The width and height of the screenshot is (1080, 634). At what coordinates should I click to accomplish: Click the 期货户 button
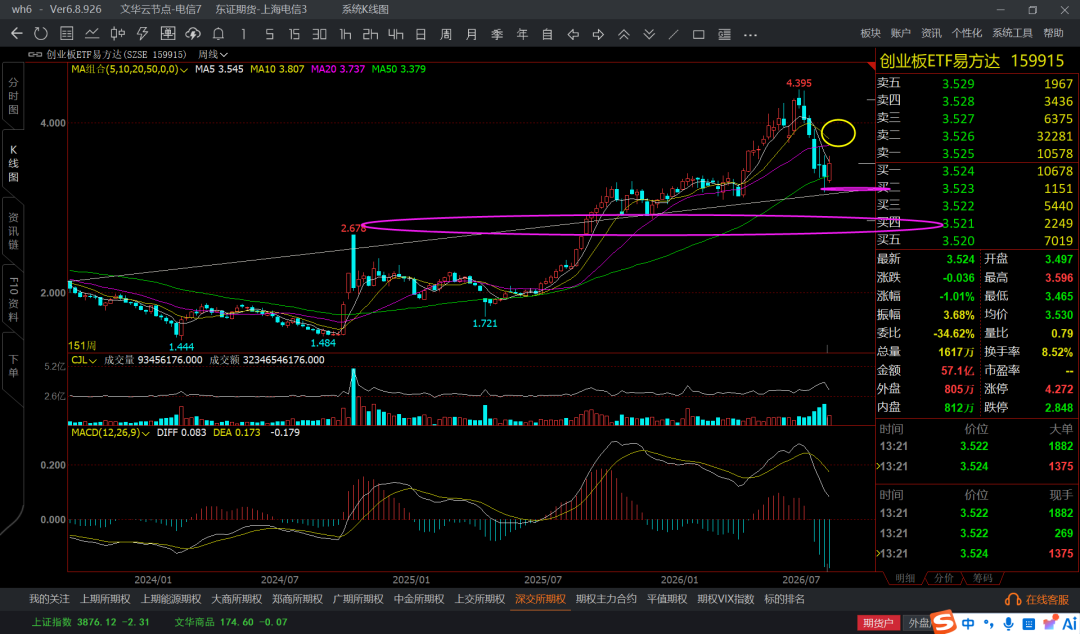click(879, 624)
